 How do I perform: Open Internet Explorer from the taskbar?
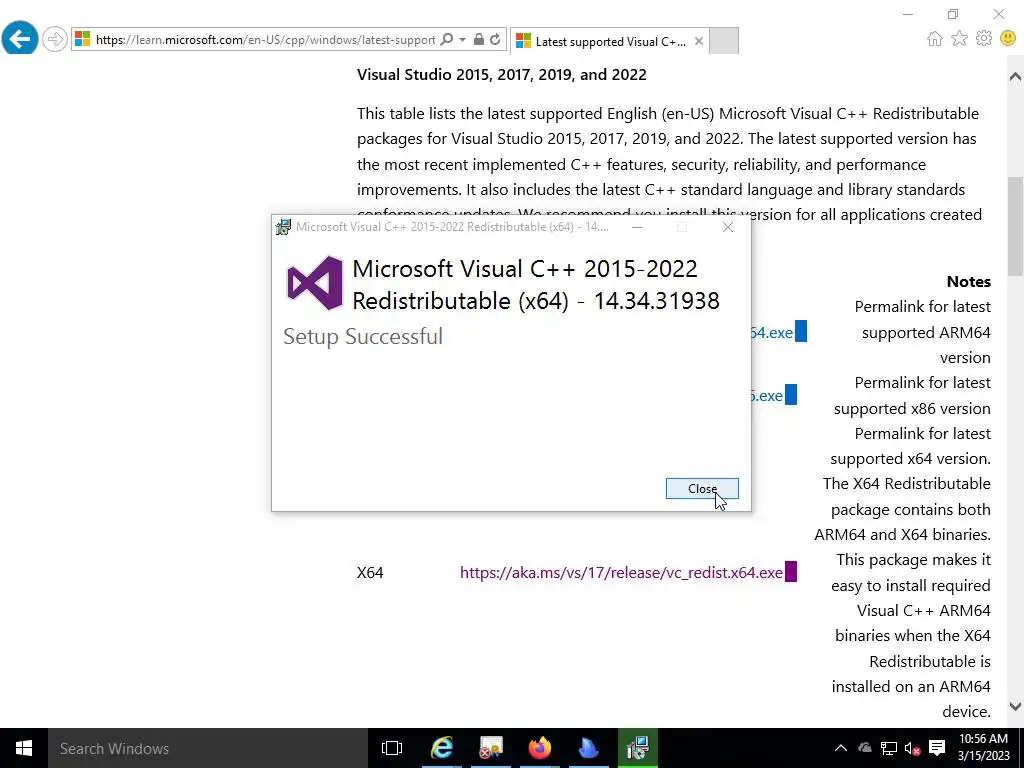point(442,748)
